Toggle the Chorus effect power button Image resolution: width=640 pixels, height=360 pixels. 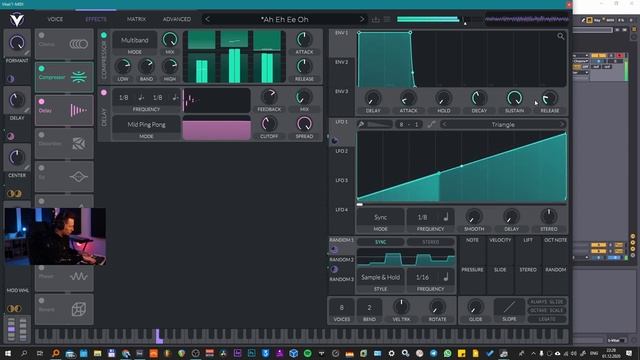tap(42, 36)
